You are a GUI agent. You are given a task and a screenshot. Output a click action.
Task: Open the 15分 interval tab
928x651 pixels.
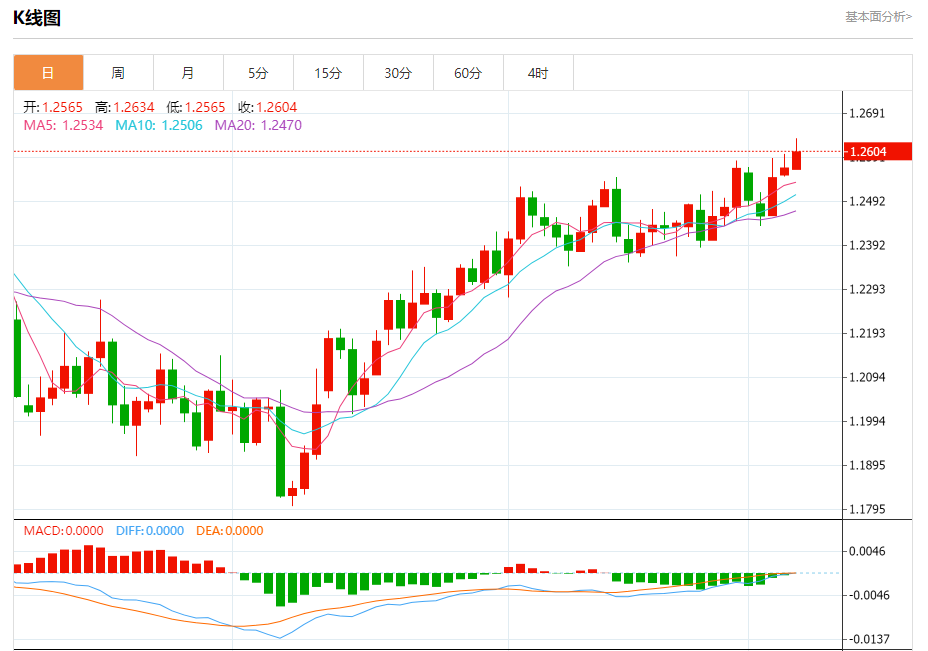328,73
